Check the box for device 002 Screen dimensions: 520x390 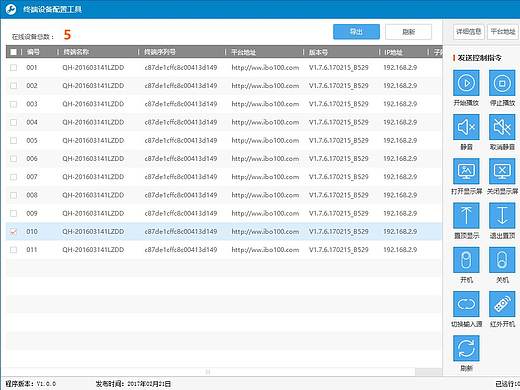(13, 86)
